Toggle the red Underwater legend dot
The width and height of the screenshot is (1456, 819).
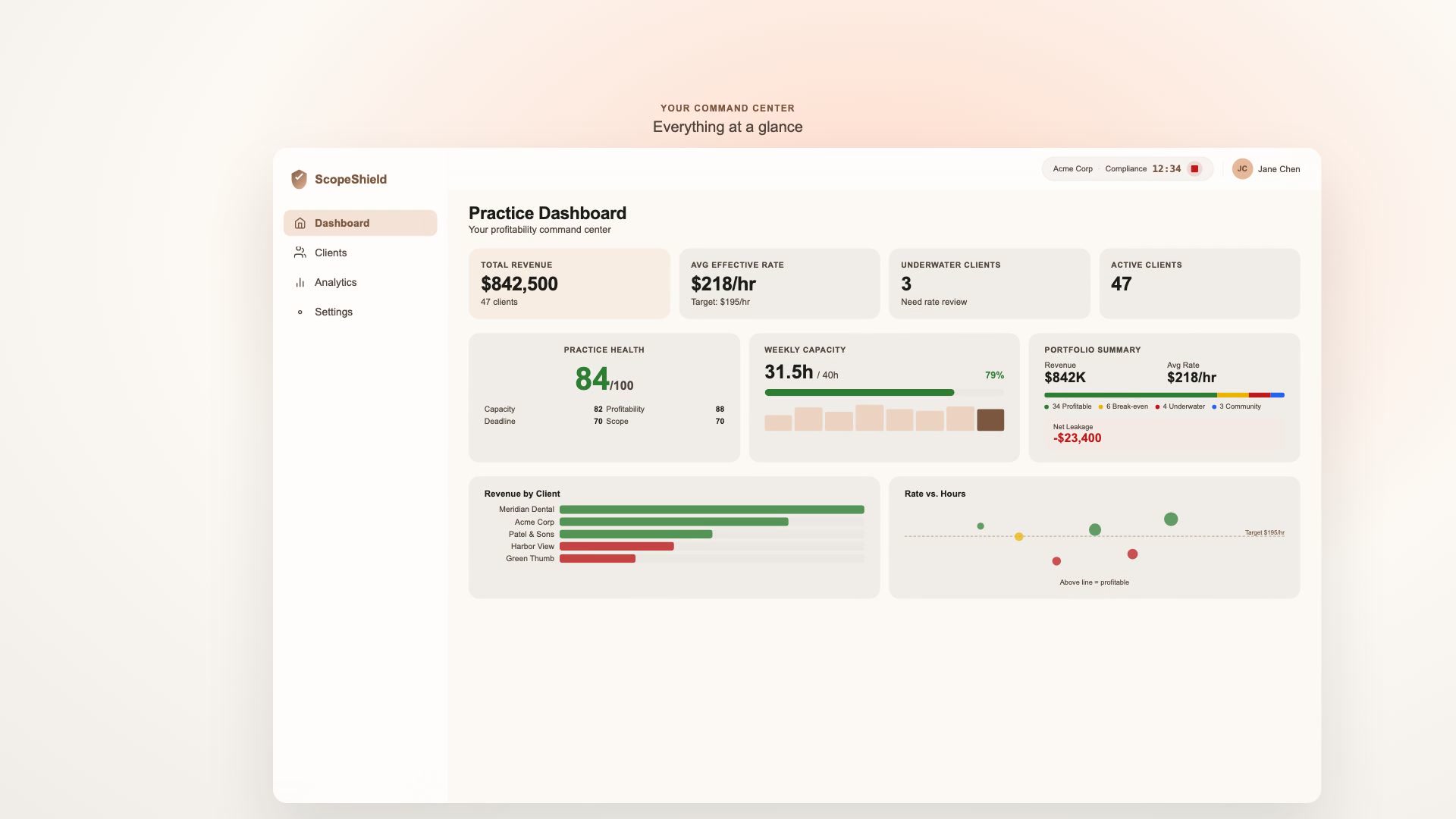1158,406
